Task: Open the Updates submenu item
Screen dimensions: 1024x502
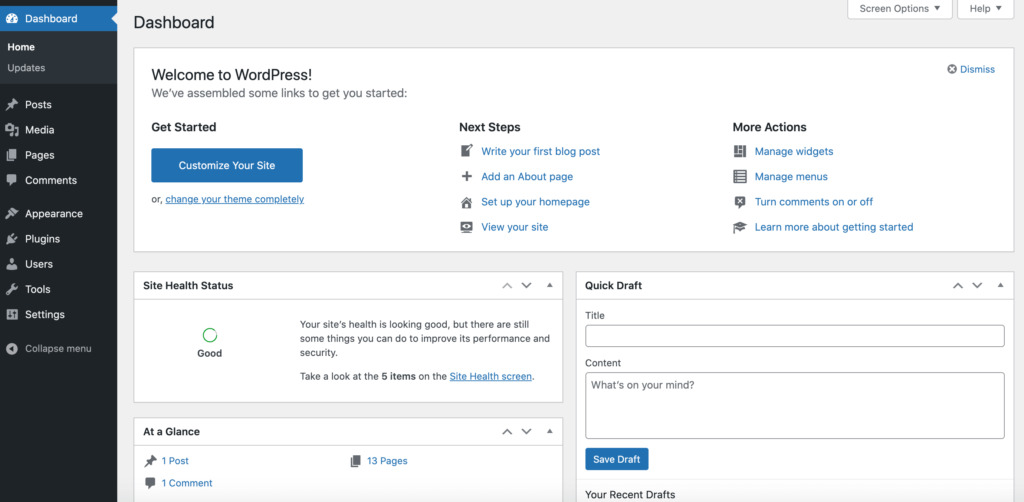Action: tap(26, 68)
